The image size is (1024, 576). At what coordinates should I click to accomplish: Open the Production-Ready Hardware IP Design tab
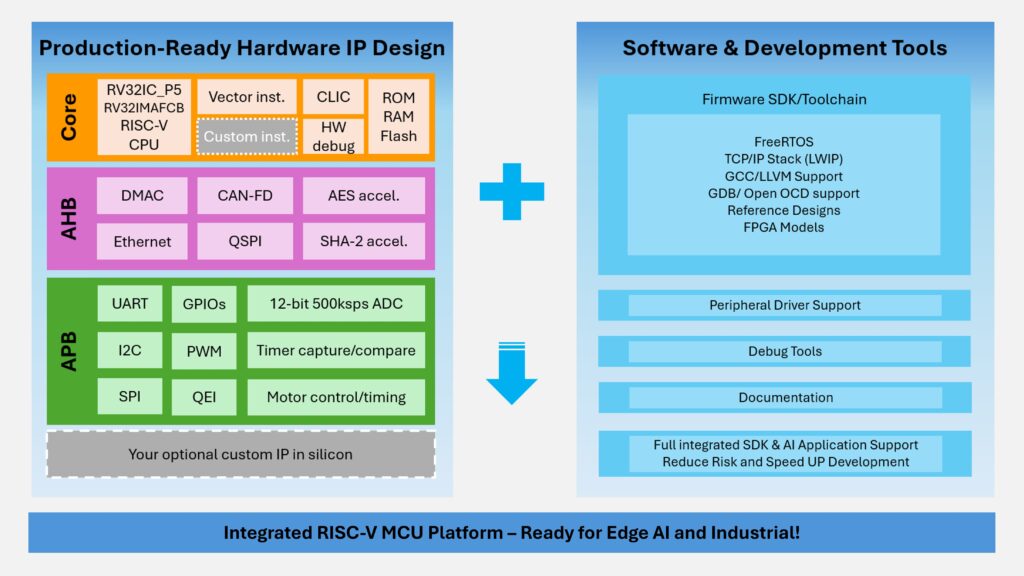click(x=243, y=47)
